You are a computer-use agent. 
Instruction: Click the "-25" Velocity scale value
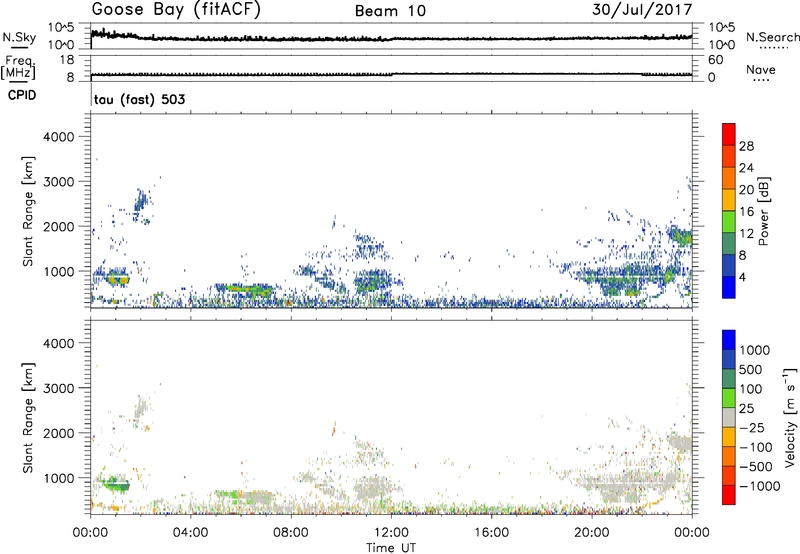tap(751, 427)
